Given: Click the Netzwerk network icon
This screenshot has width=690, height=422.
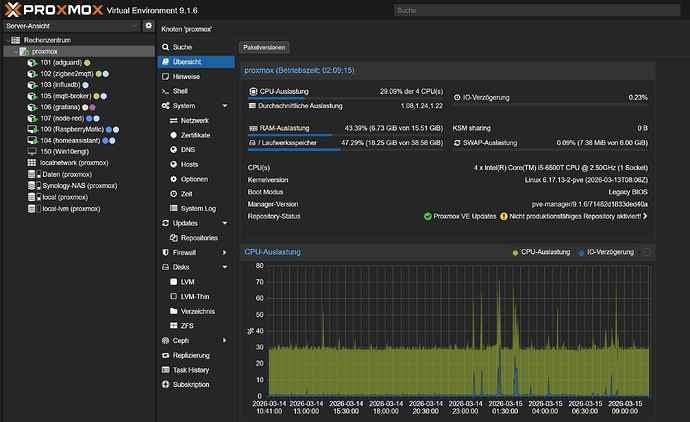Looking at the screenshot, I should (x=173, y=121).
